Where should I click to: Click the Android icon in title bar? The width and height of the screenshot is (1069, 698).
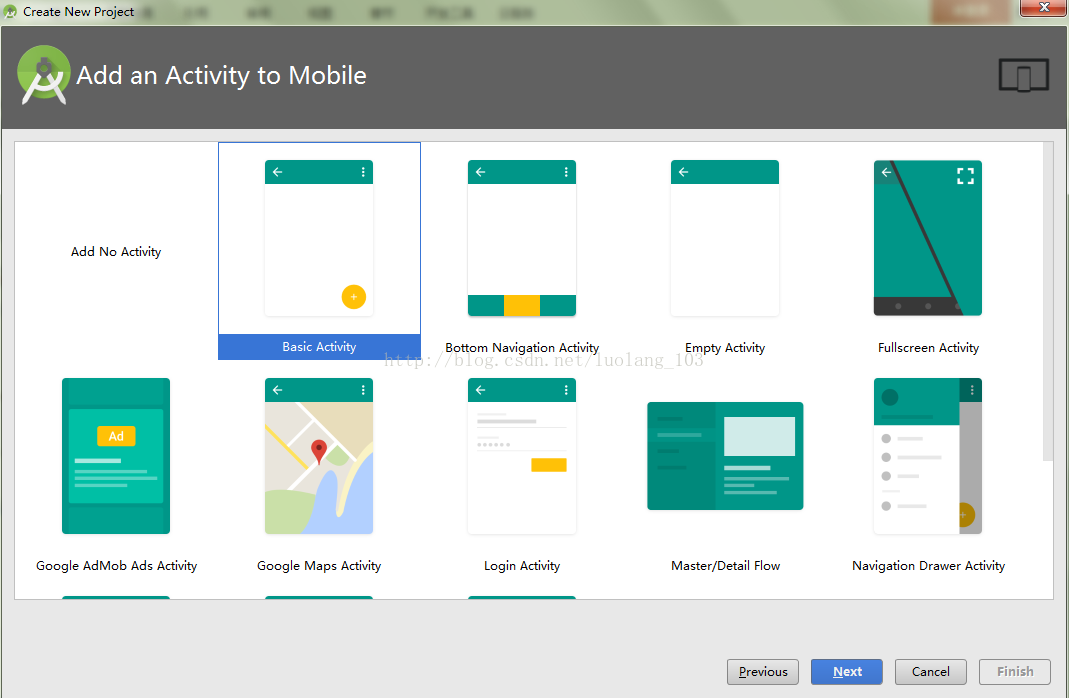pos(10,12)
